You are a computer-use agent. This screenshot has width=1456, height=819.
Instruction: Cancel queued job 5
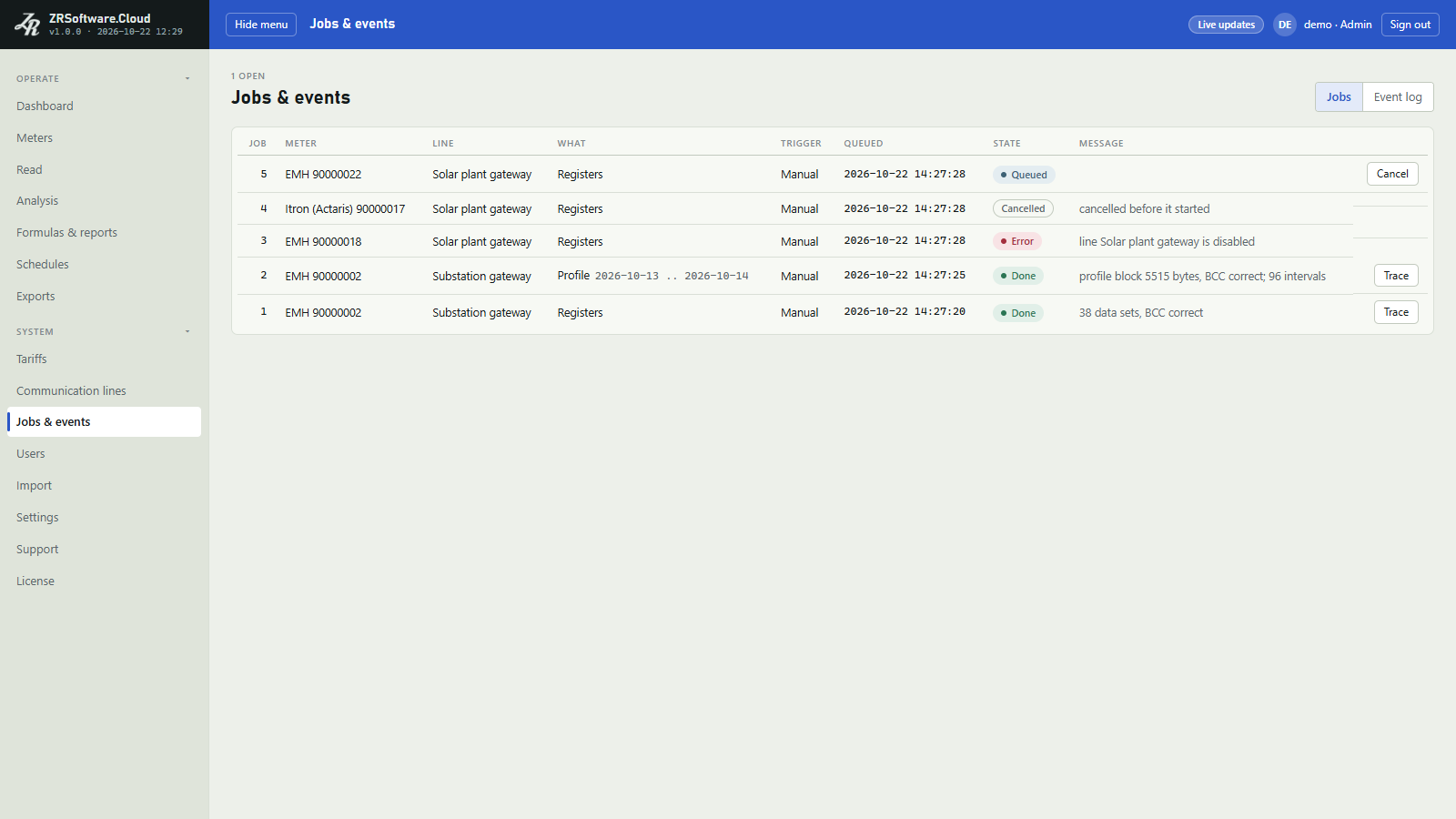coord(1392,174)
